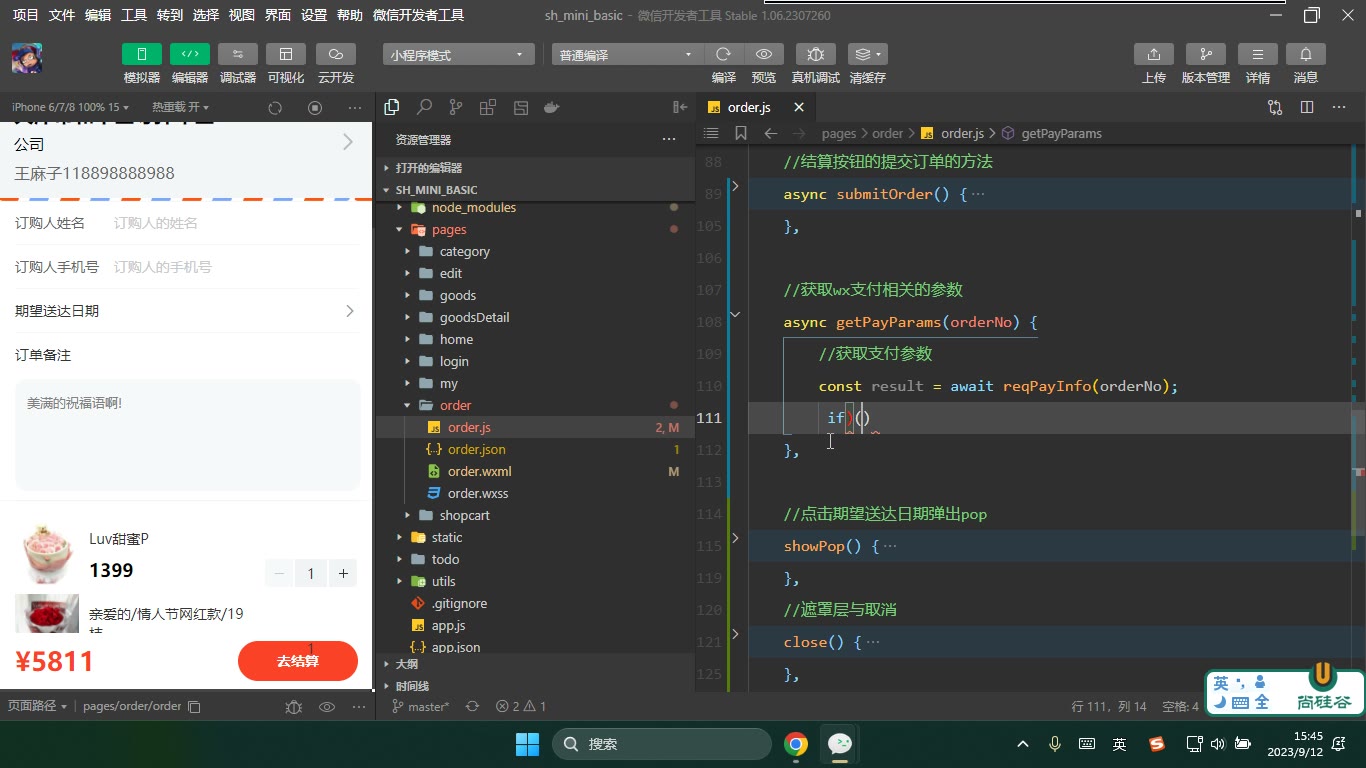Open the hot reload (热重载) dropdown

[x=181, y=107]
